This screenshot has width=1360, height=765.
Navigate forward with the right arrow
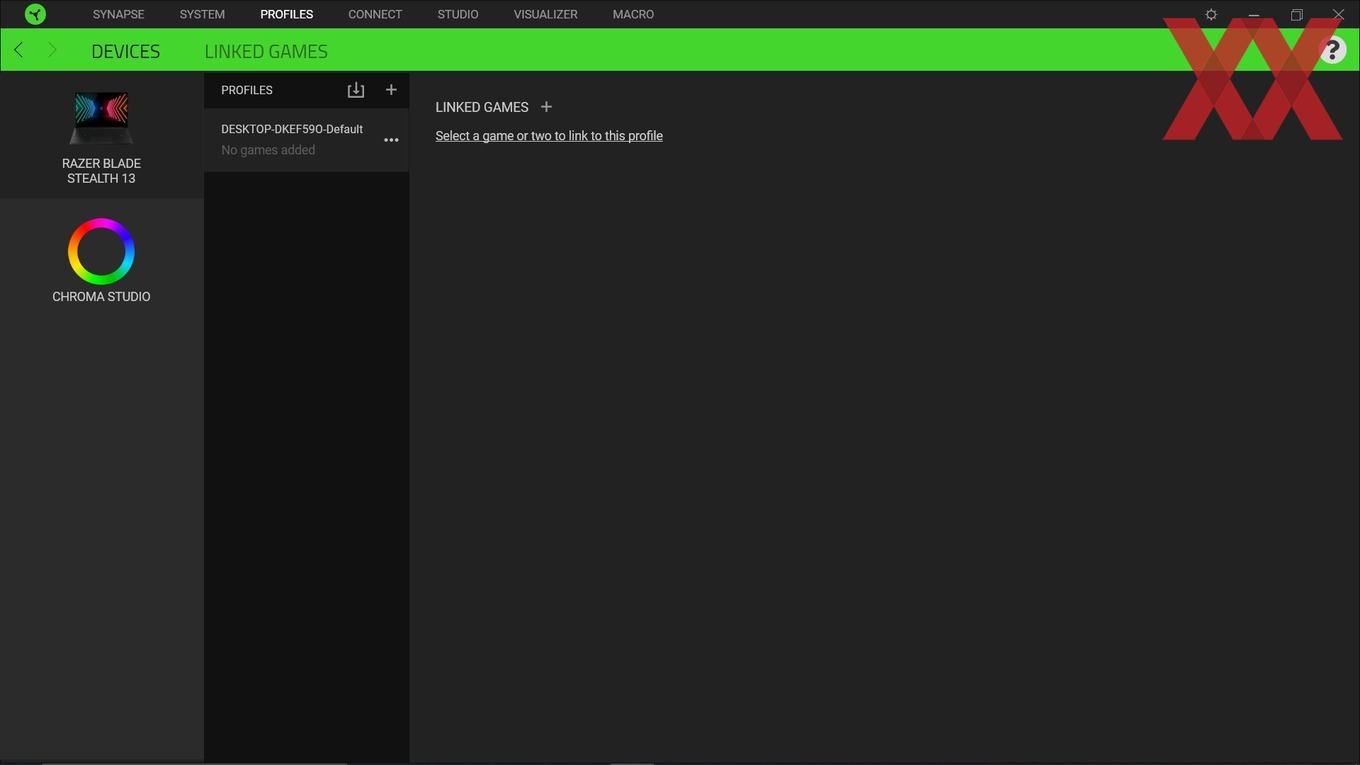(52, 50)
